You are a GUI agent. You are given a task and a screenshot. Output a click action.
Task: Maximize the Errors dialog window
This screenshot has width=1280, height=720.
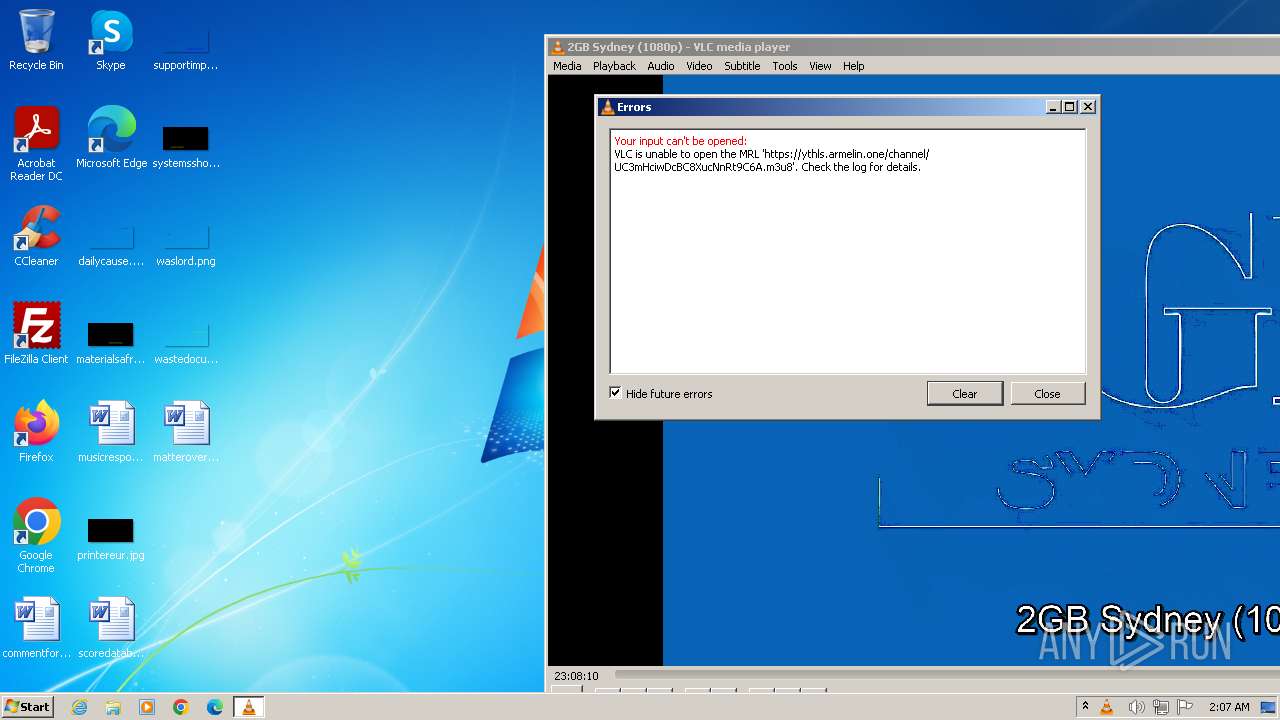(x=1070, y=107)
